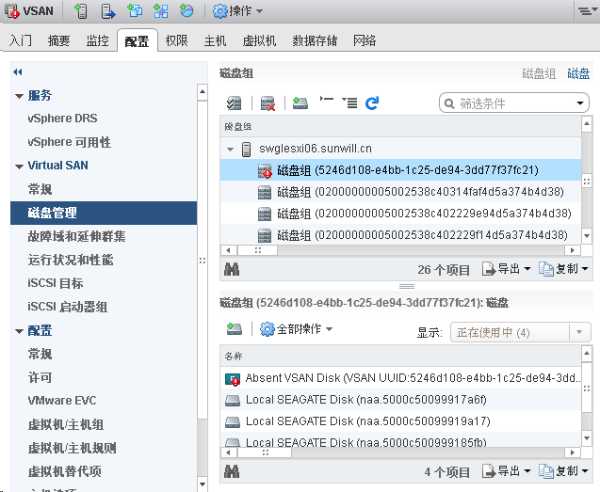This screenshot has height=492, width=600.
Task: Collapse the left navigation pane arrows
Action: (18, 72)
